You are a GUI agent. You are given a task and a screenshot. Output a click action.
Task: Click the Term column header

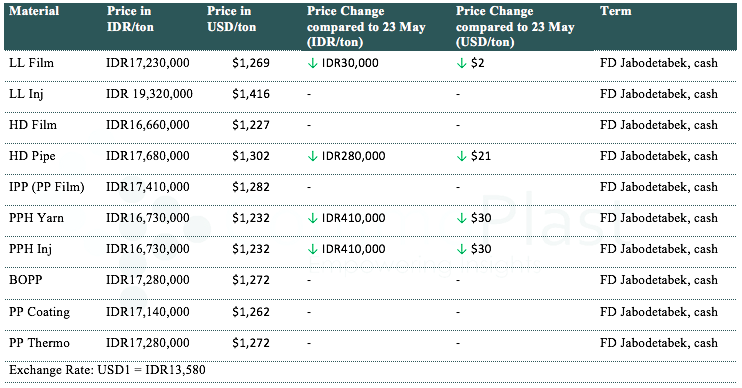tap(616, 11)
